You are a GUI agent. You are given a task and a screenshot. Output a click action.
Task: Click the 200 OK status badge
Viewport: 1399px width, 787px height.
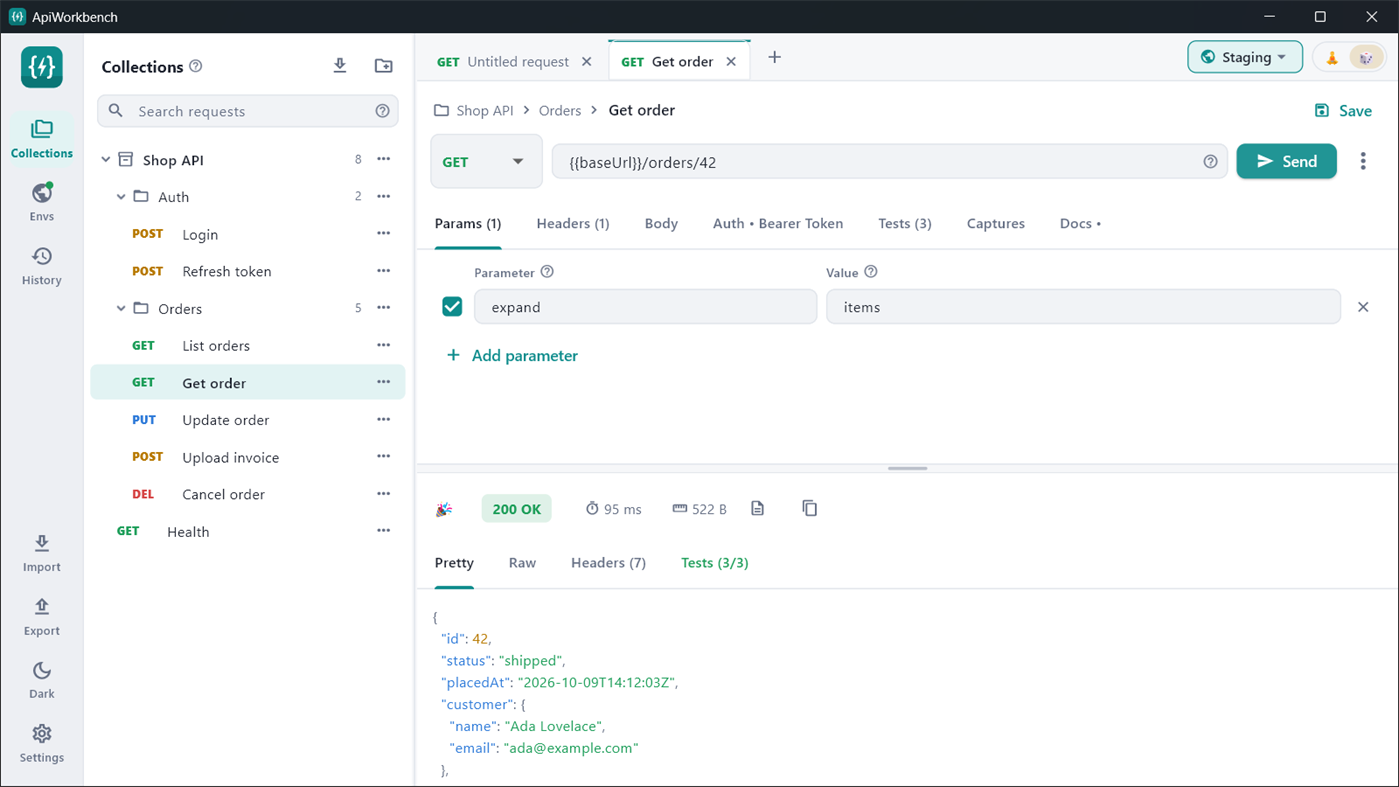coord(517,509)
